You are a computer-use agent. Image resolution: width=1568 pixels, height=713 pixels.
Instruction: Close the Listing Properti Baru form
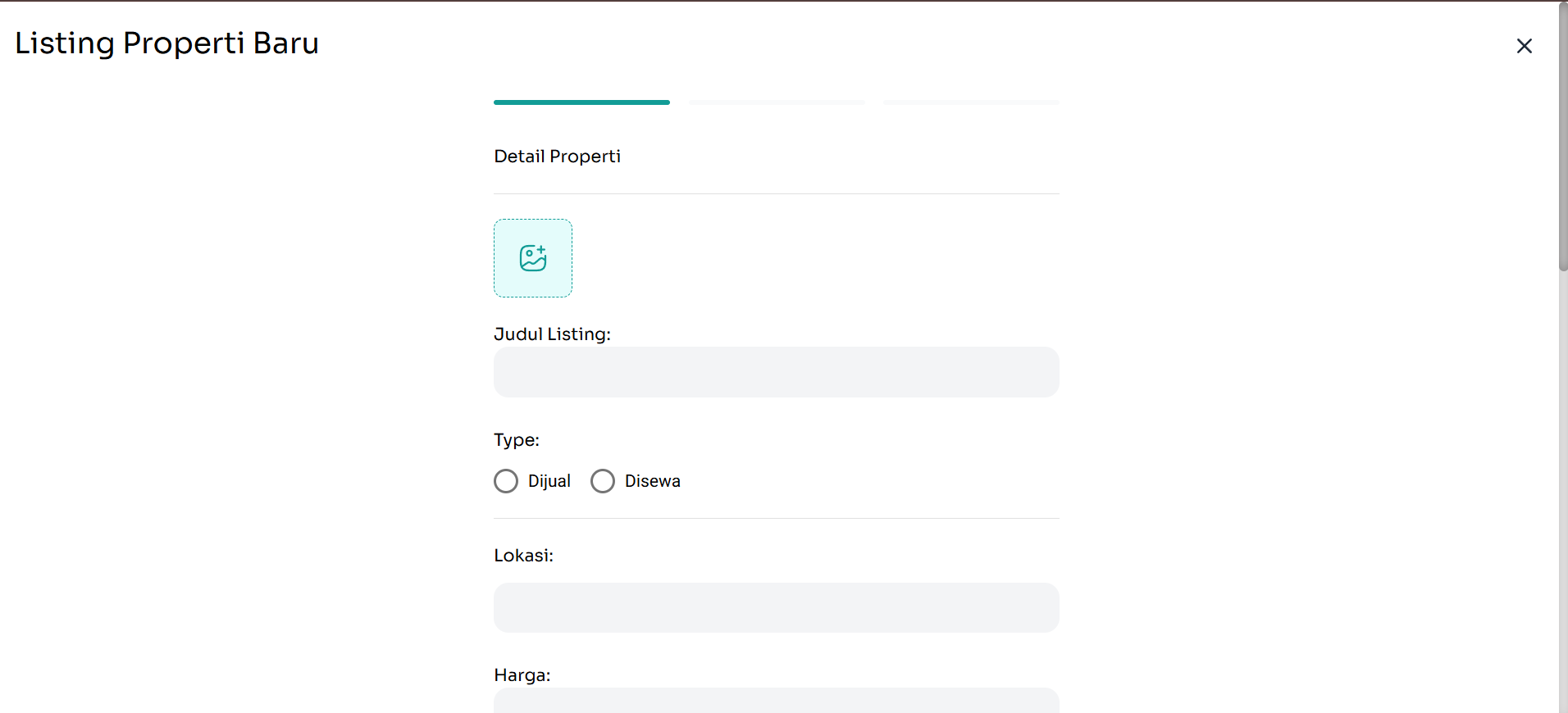1524,46
